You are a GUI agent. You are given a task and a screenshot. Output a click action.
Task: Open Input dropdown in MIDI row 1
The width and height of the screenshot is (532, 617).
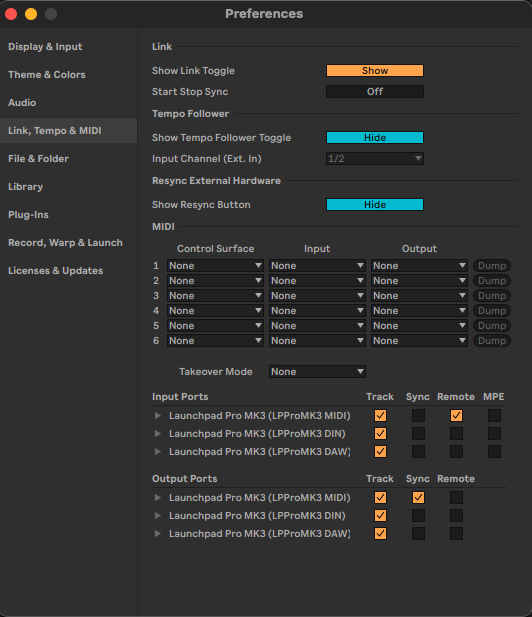click(317, 266)
